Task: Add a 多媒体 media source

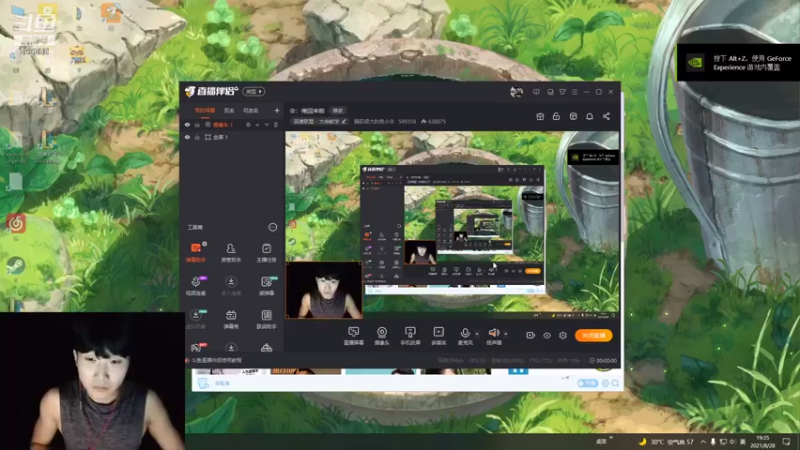Action: click(x=438, y=336)
